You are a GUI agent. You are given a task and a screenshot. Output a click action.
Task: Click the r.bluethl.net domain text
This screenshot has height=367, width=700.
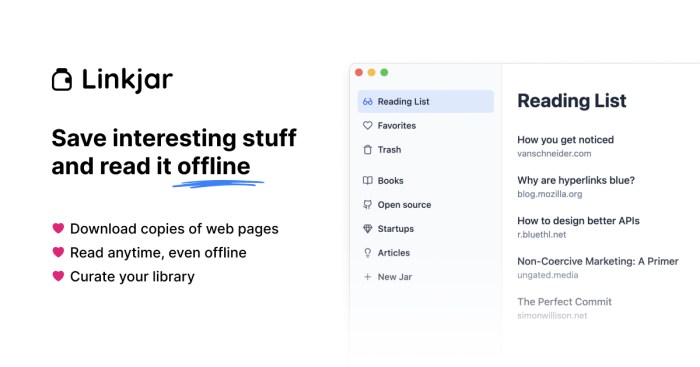point(542,234)
